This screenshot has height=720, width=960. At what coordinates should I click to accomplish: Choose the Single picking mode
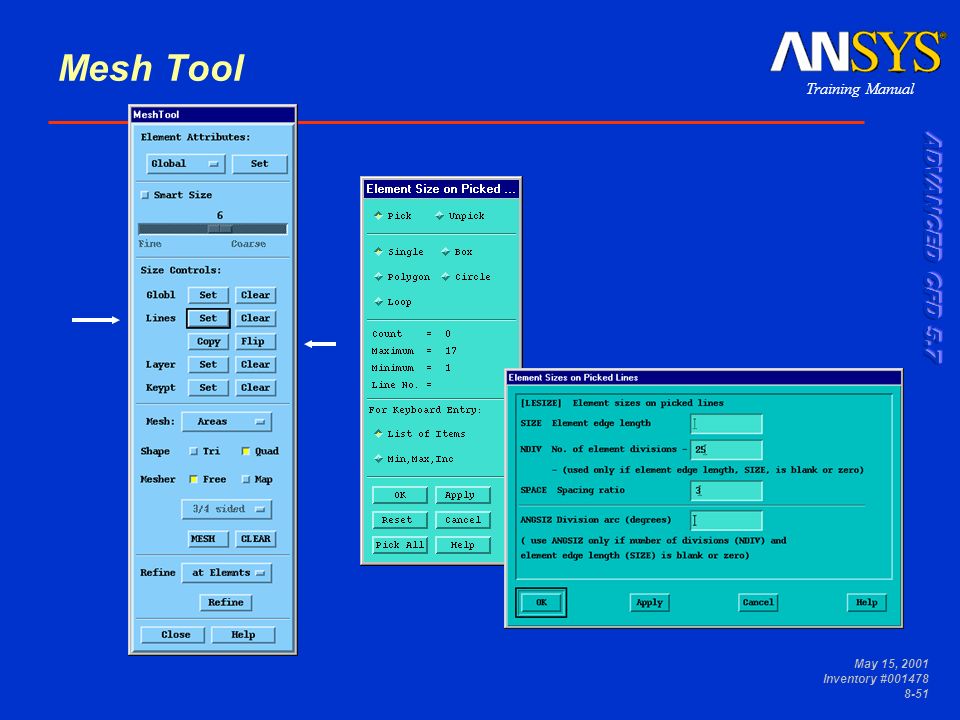point(378,252)
